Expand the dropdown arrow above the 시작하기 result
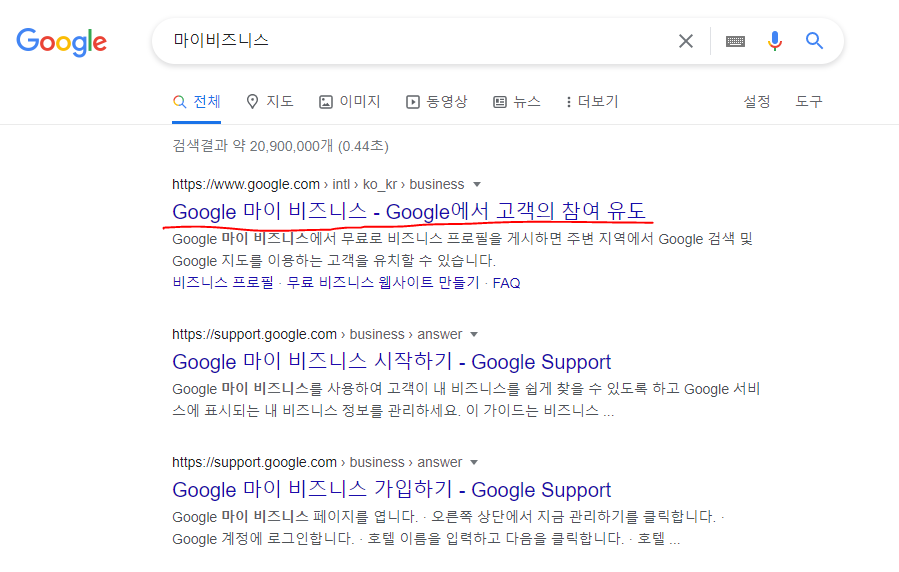899x572 pixels. pos(474,335)
